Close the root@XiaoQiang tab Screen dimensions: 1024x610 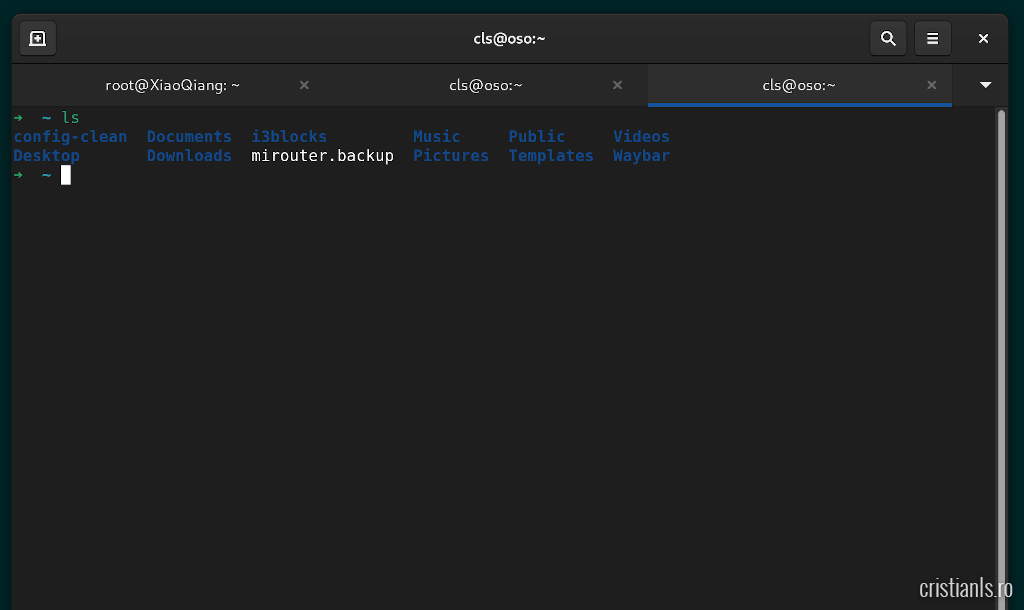click(304, 85)
